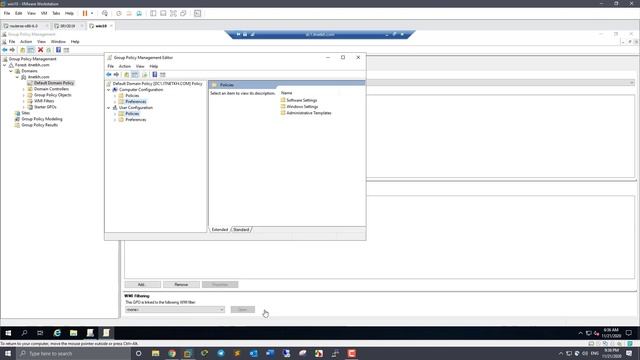640x360 pixels.
Task: Select Preferences under Computer Configuration
Action: (136, 102)
